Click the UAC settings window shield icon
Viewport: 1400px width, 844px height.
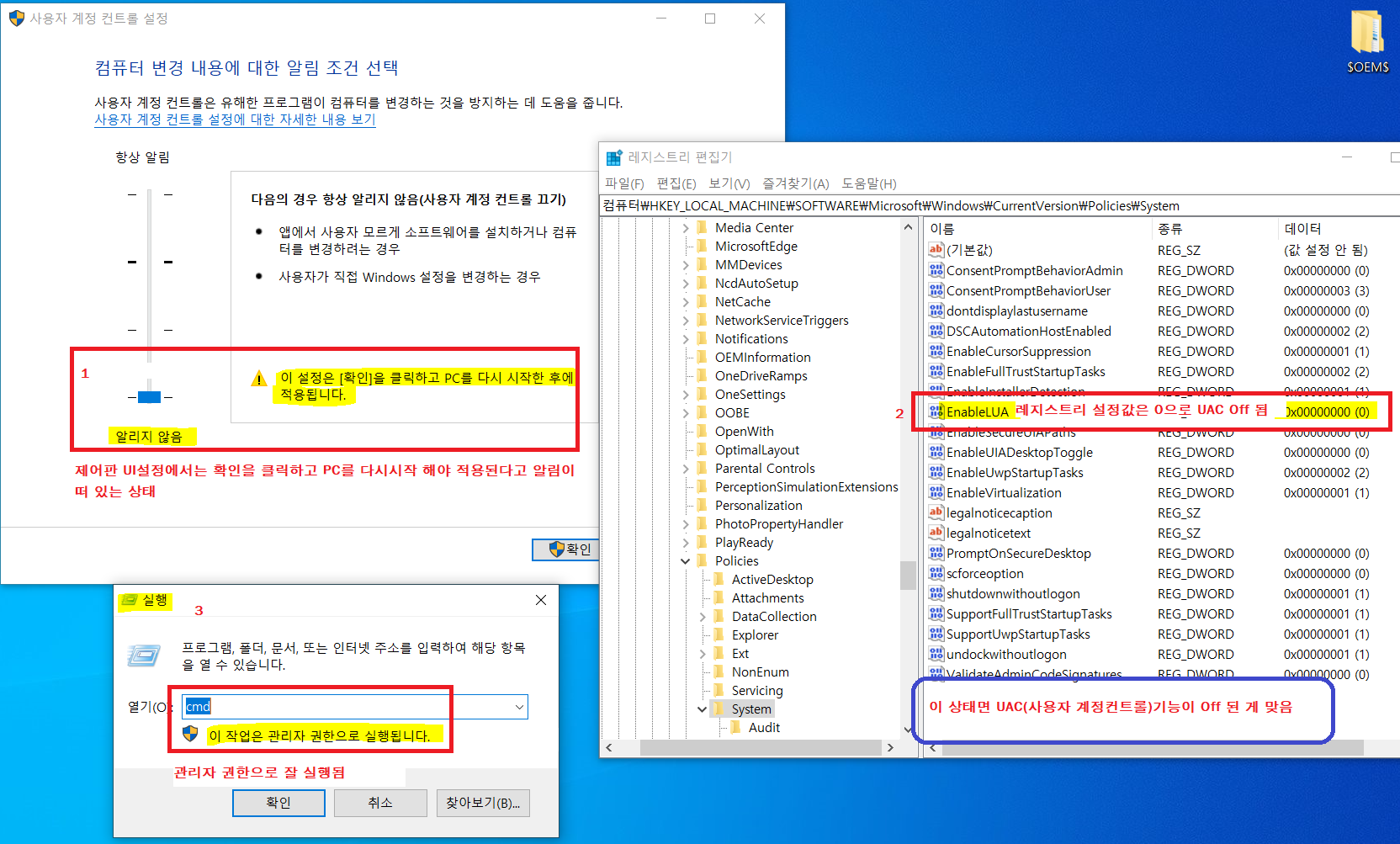click(17, 18)
